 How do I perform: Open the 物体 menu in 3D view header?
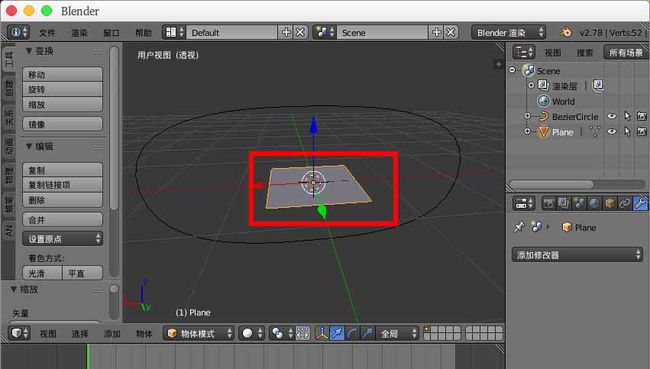[x=144, y=334]
